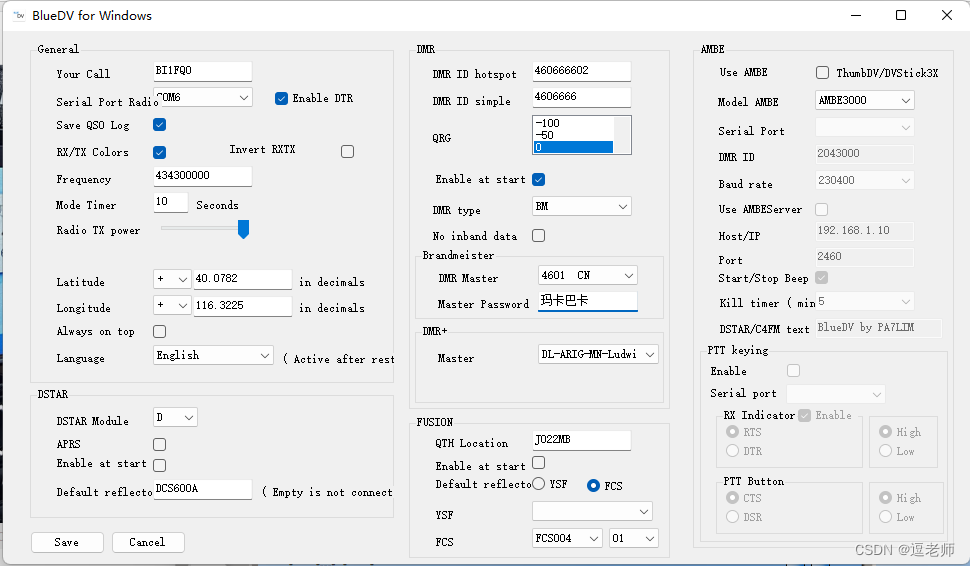
Task: Click the Cancel button
Action: click(x=148, y=542)
